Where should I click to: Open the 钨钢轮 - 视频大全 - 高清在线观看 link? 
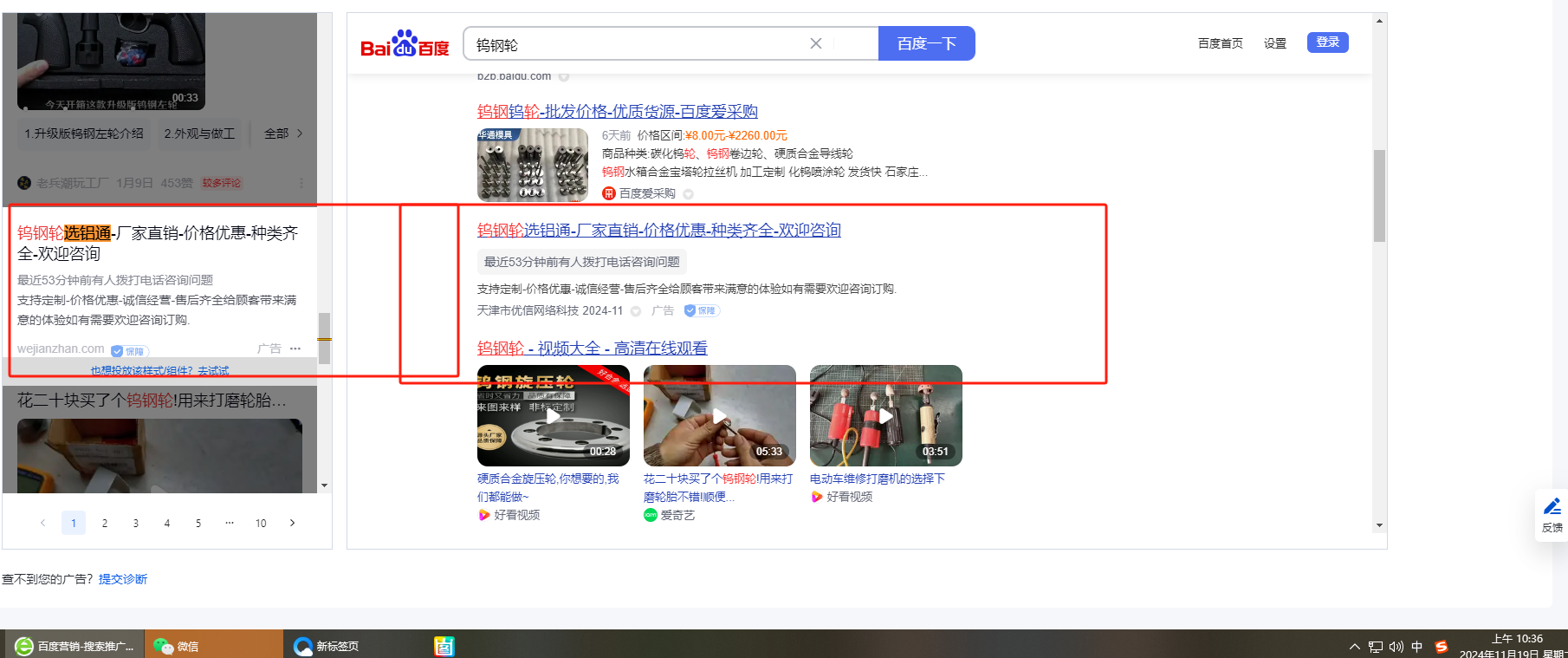coord(593,348)
